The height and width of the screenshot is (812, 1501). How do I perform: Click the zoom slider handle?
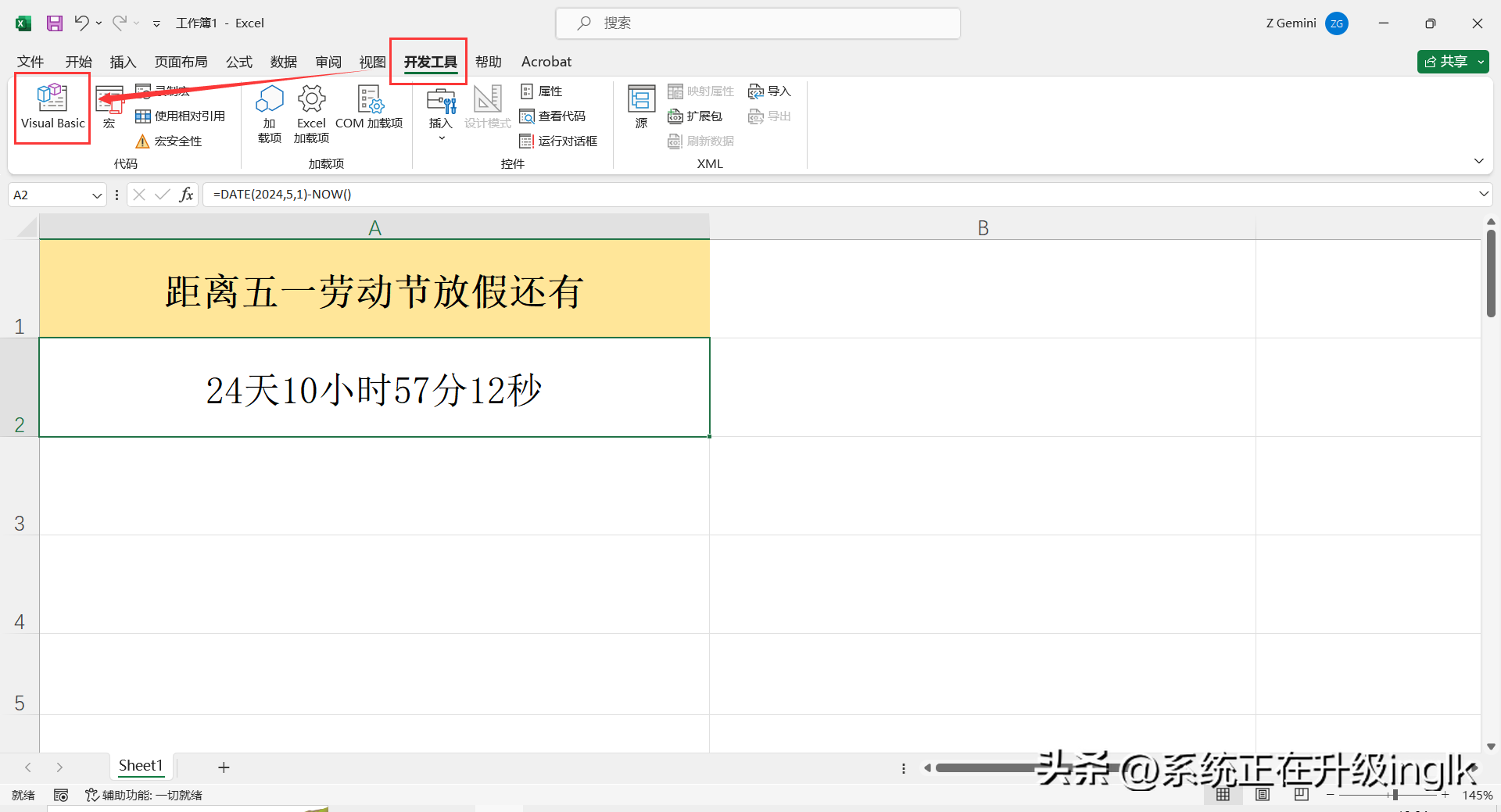(x=1395, y=795)
